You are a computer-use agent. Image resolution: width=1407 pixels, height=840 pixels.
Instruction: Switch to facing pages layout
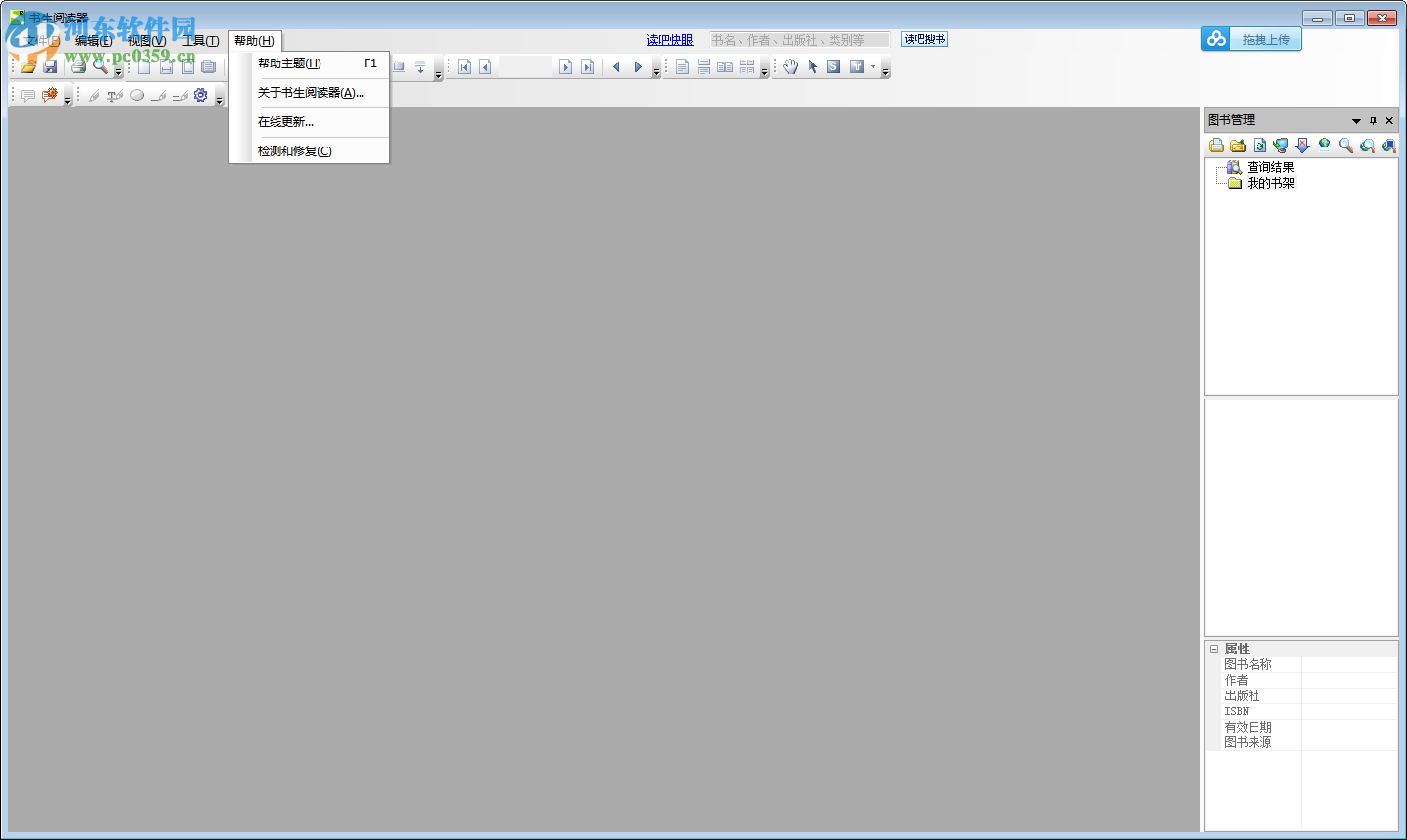pos(725,66)
